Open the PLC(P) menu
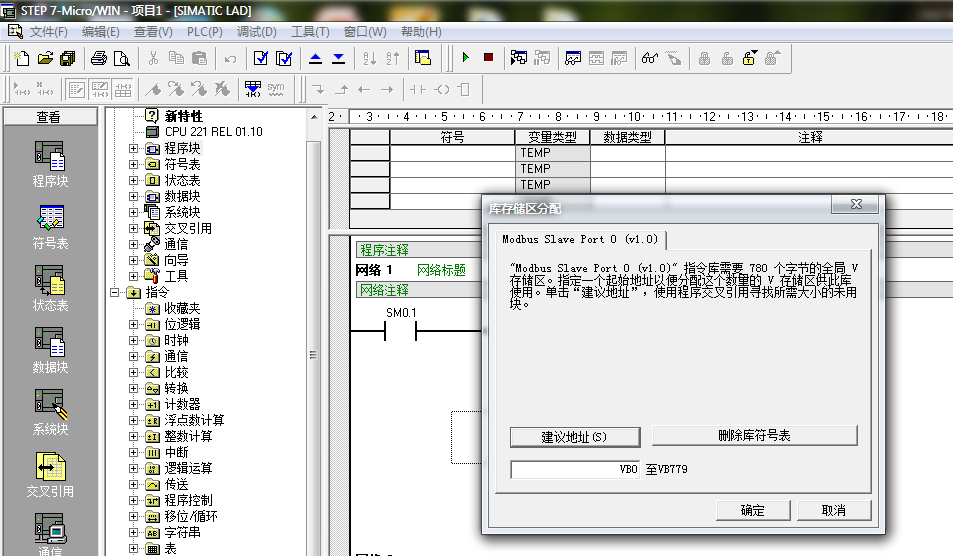The height and width of the screenshot is (556, 953). tap(205, 32)
